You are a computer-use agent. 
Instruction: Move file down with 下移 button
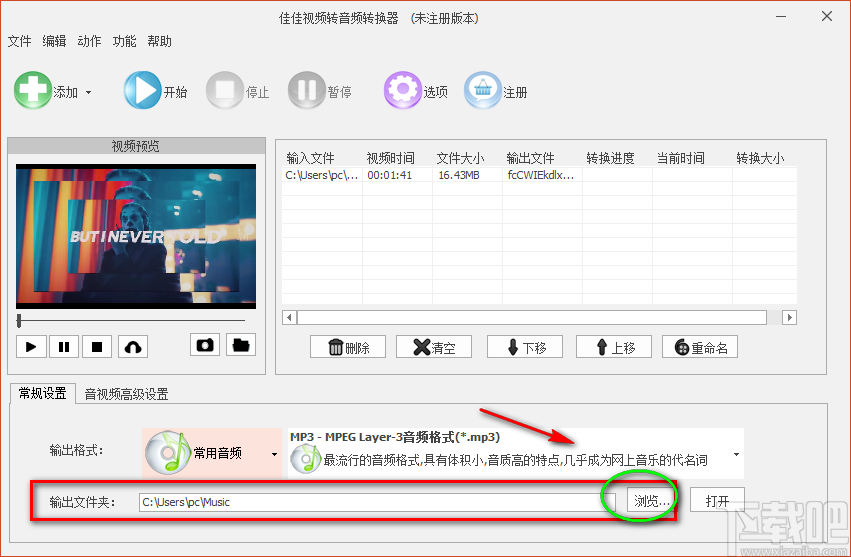pos(525,347)
